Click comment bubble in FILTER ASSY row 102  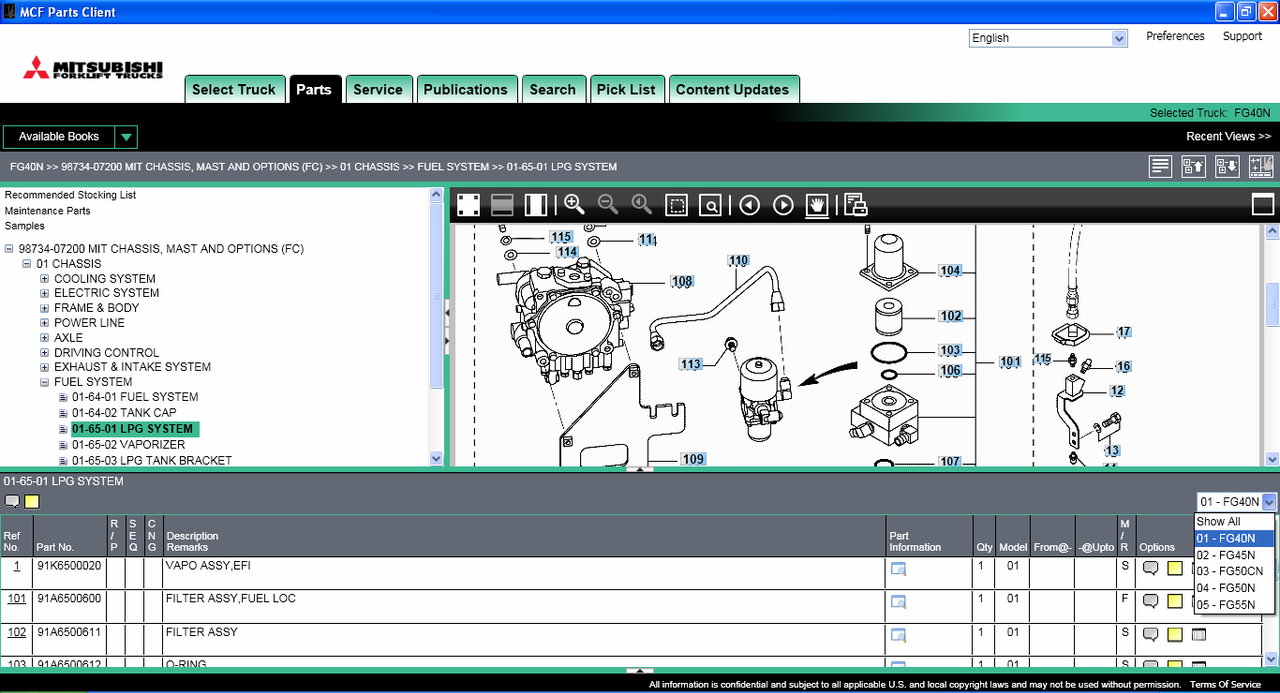click(x=1150, y=634)
